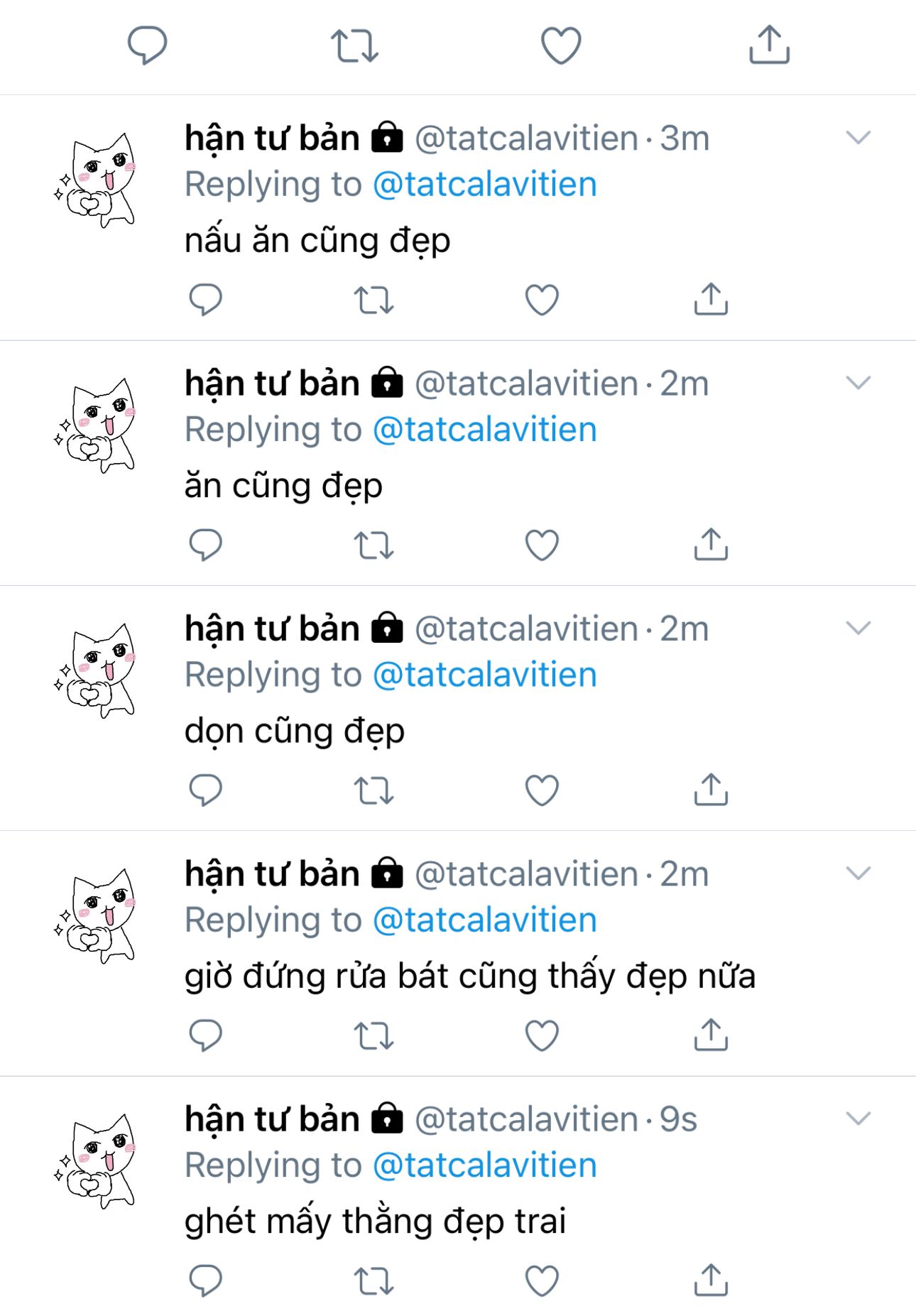916x1316 pixels.
Task: Open the chevron menu on the 9s tweet
Action: (x=858, y=1119)
